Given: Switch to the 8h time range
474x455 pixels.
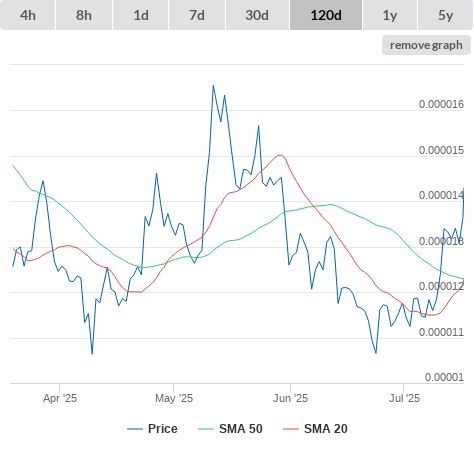Looking at the screenshot, I should tap(84, 15).
